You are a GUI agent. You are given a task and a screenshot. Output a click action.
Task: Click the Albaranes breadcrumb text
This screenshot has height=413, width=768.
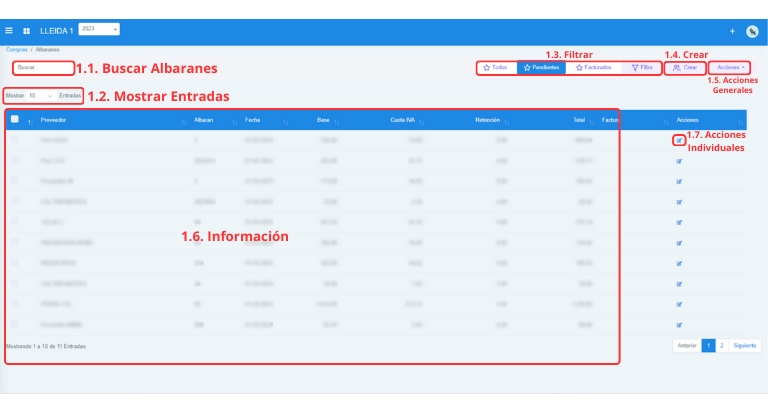tap(48, 49)
